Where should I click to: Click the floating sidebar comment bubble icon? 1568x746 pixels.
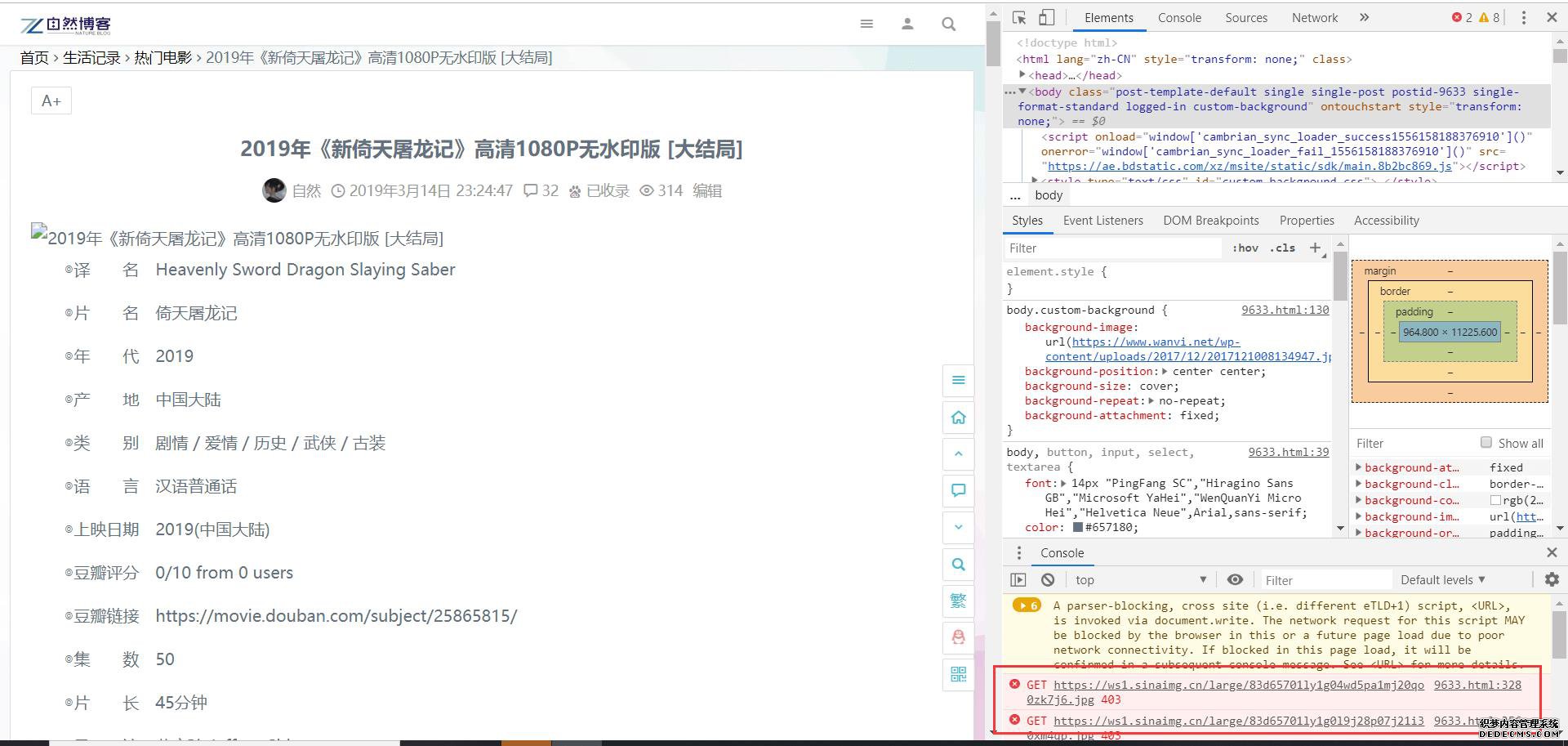tap(958, 490)
